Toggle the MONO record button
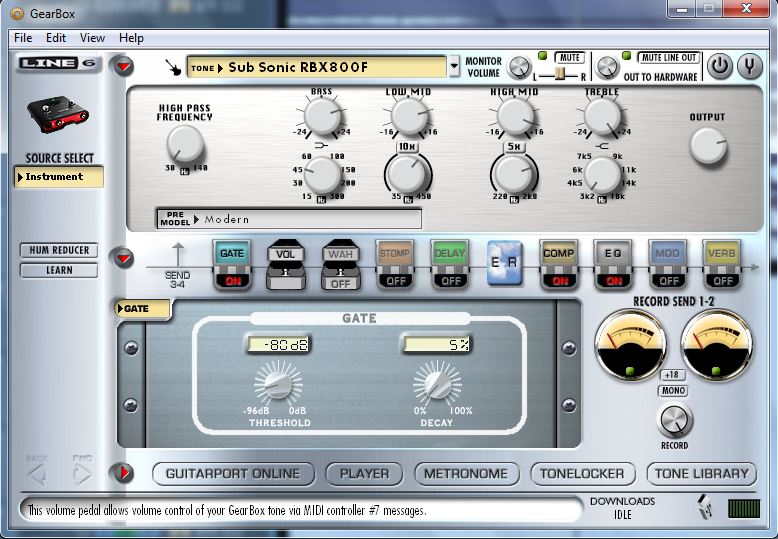 click(x=673, y=391)
